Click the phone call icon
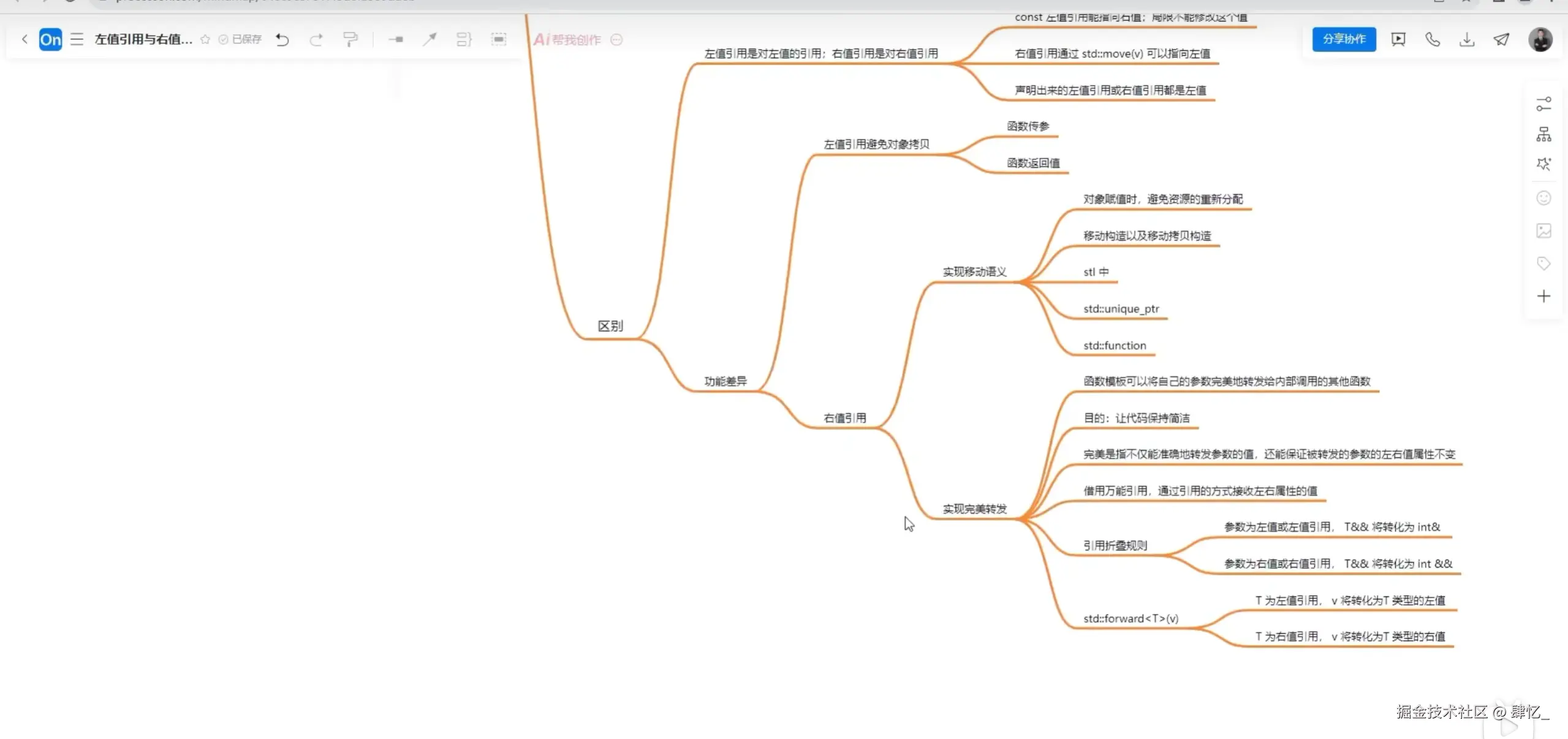This screenshot has width=1568, height=739. tap(1433, 40)
